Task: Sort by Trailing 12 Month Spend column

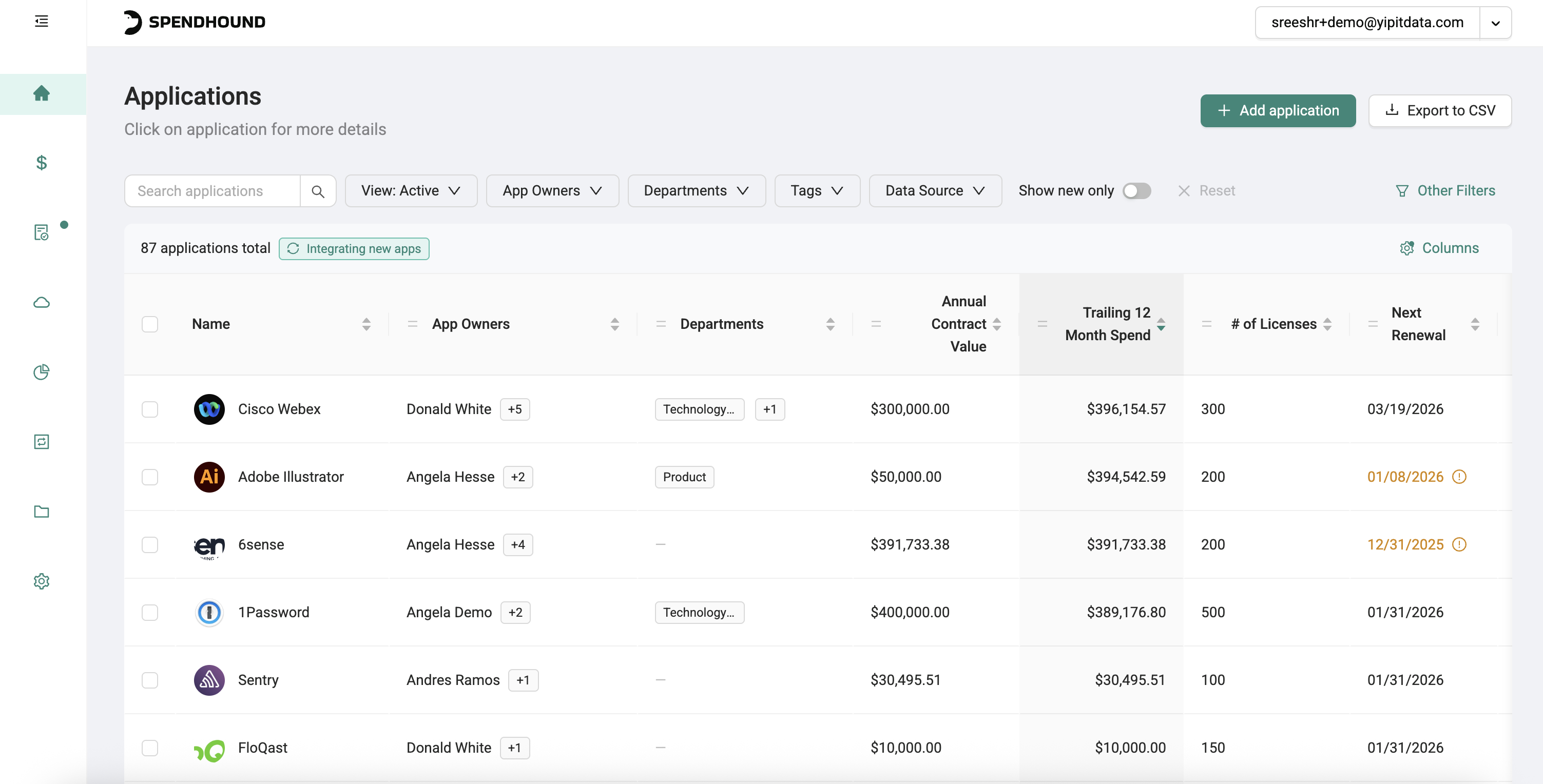Action: [1161, 324]
